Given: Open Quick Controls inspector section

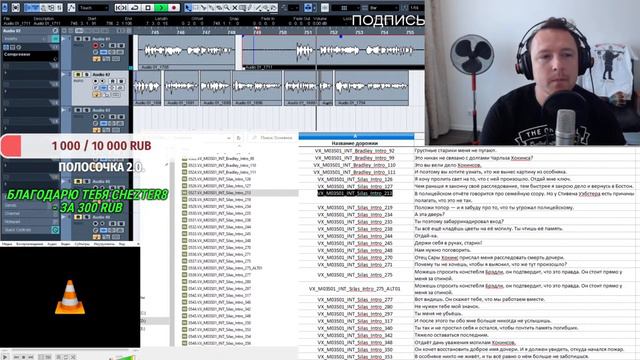Looking at the screenshot, I should click(31, 230).
